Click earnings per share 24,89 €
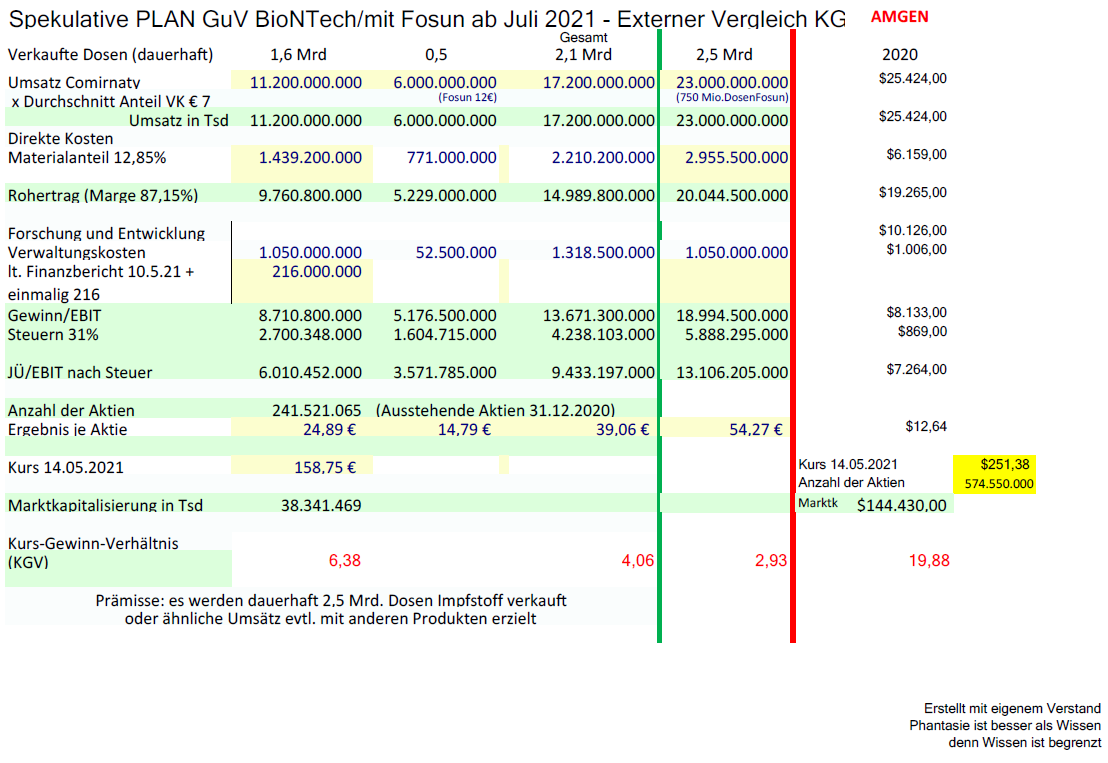The height and width of the screenshot is (763, 1108). pyautogui.click(x=329, y=430)
